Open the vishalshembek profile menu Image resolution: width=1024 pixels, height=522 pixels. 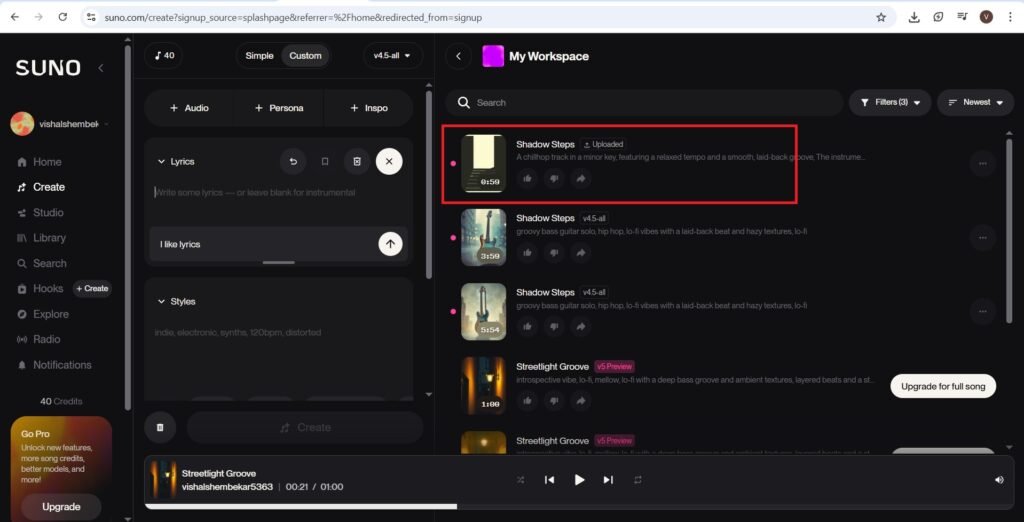[59, 124]
